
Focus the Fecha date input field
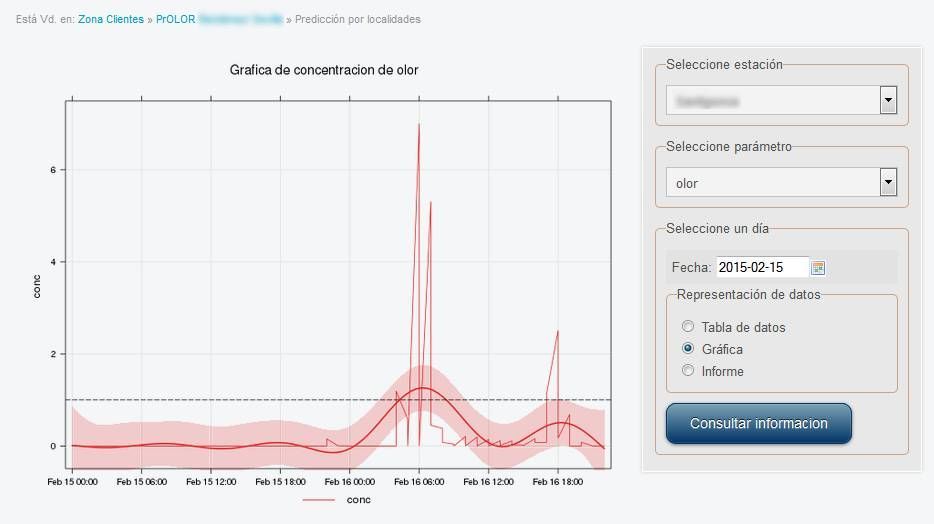[762, 267]
